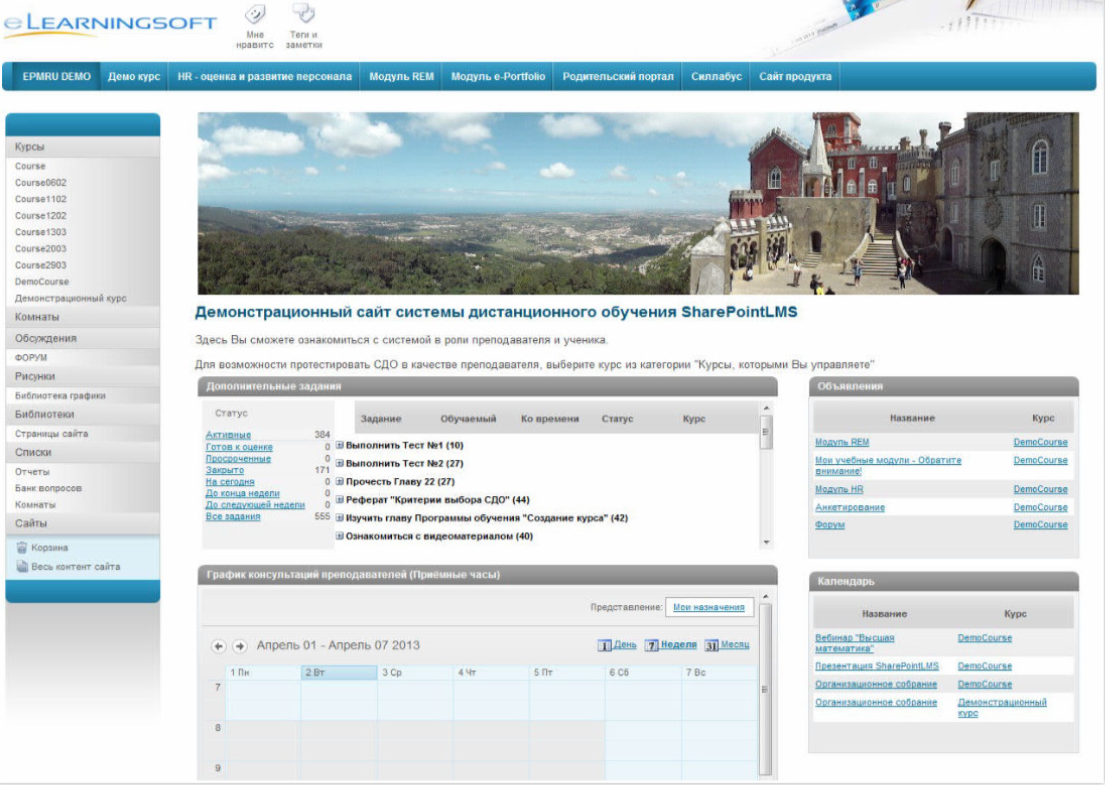
Task: Open 'Библиотека графики' sidebar link
Action: (60, 396)
